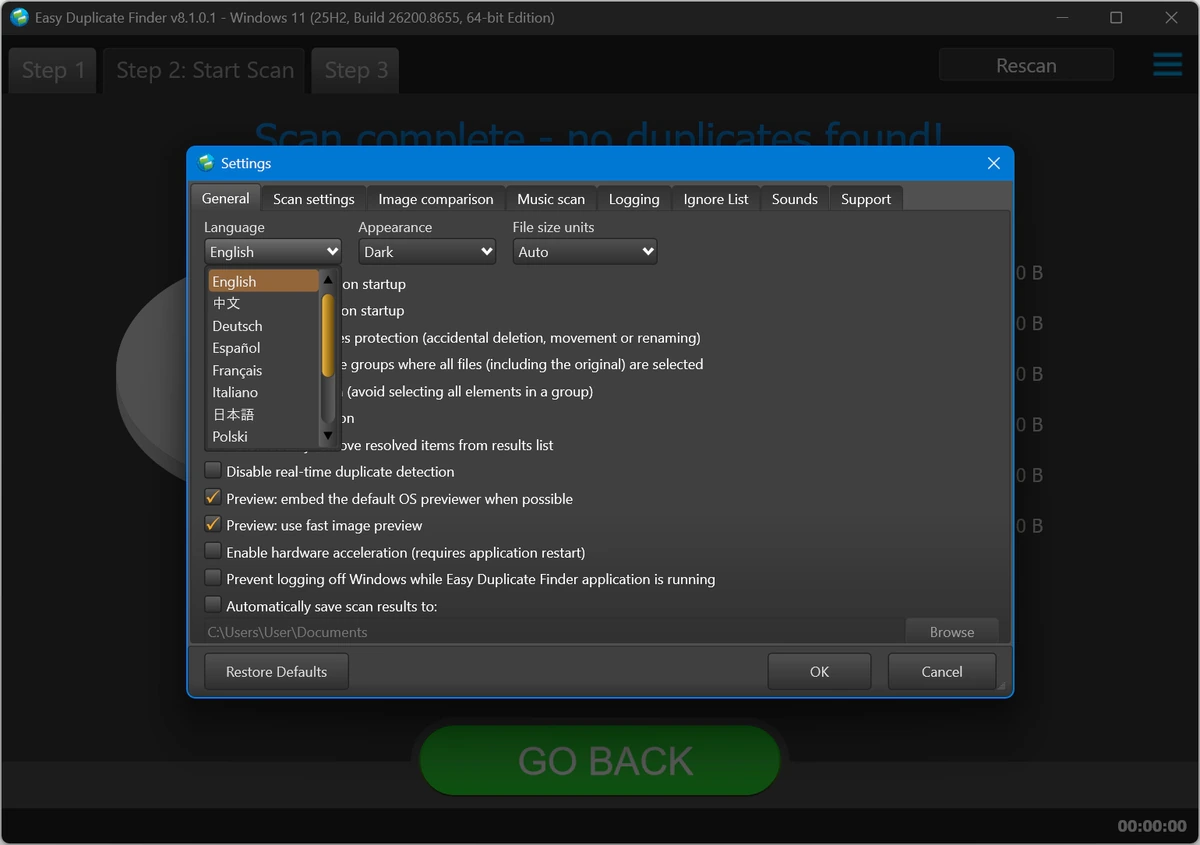
Task: Maximize the Easy Duplicate Finder window
Action: coord(1116,17)
